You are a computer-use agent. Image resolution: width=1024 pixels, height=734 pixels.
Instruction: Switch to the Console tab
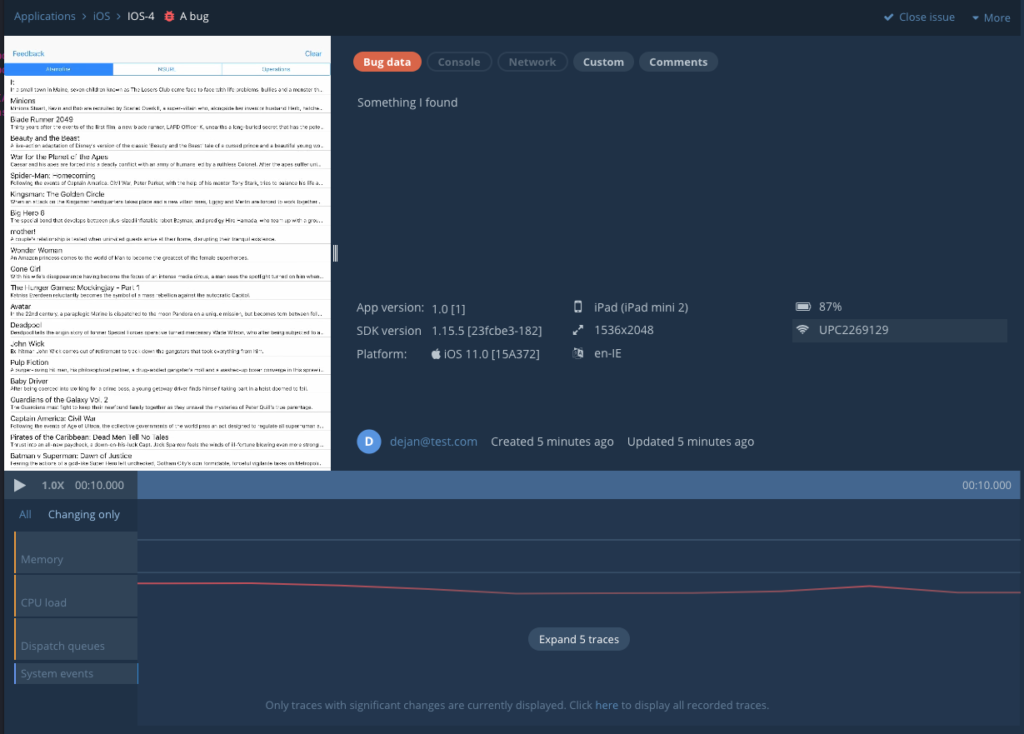pyautogui.click(x=459, y=62)
